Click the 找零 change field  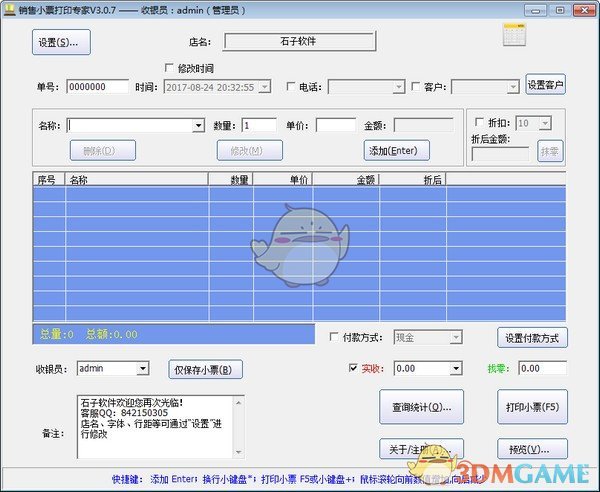coord(543,368)
